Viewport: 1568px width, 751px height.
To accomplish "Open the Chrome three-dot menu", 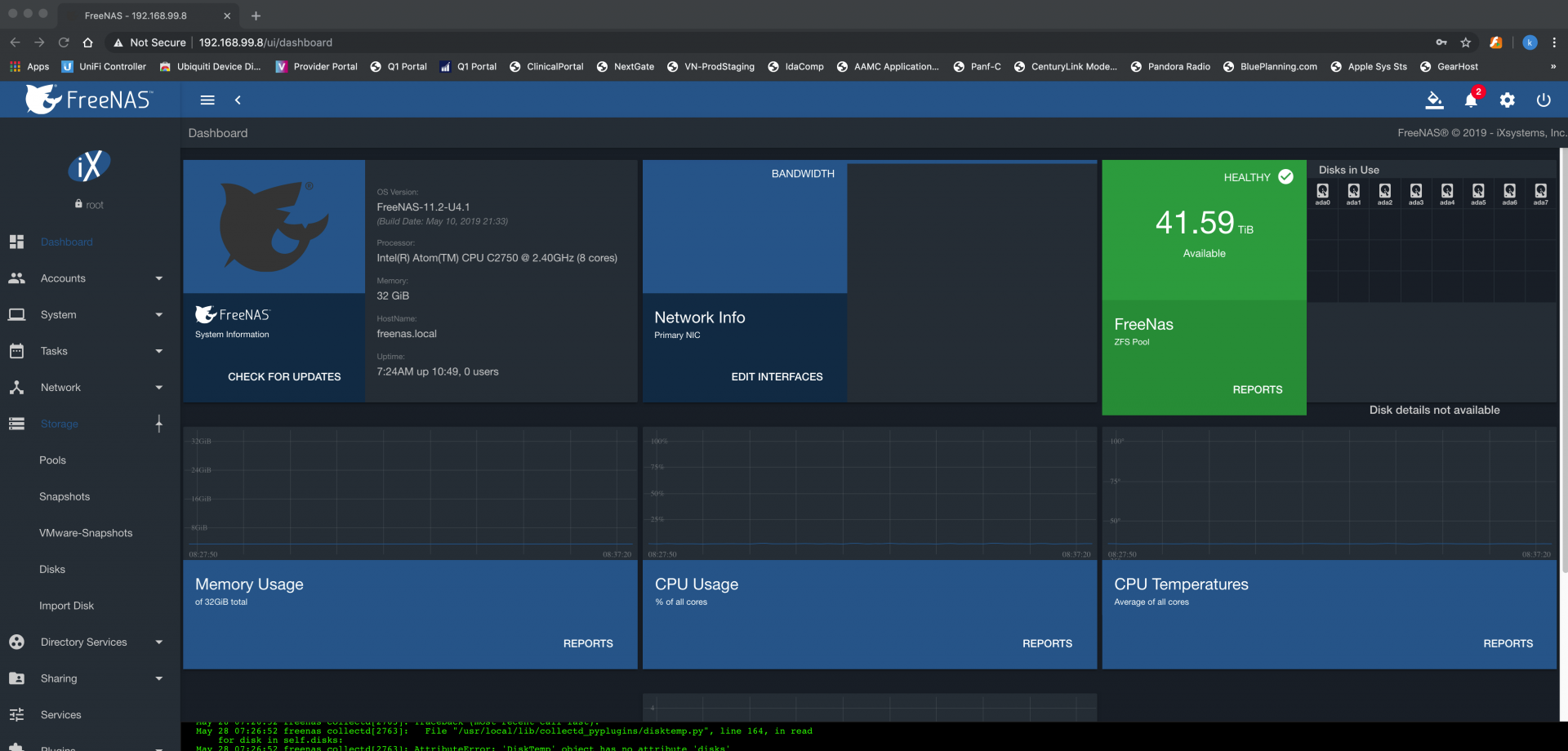I will coord(1554,42).
